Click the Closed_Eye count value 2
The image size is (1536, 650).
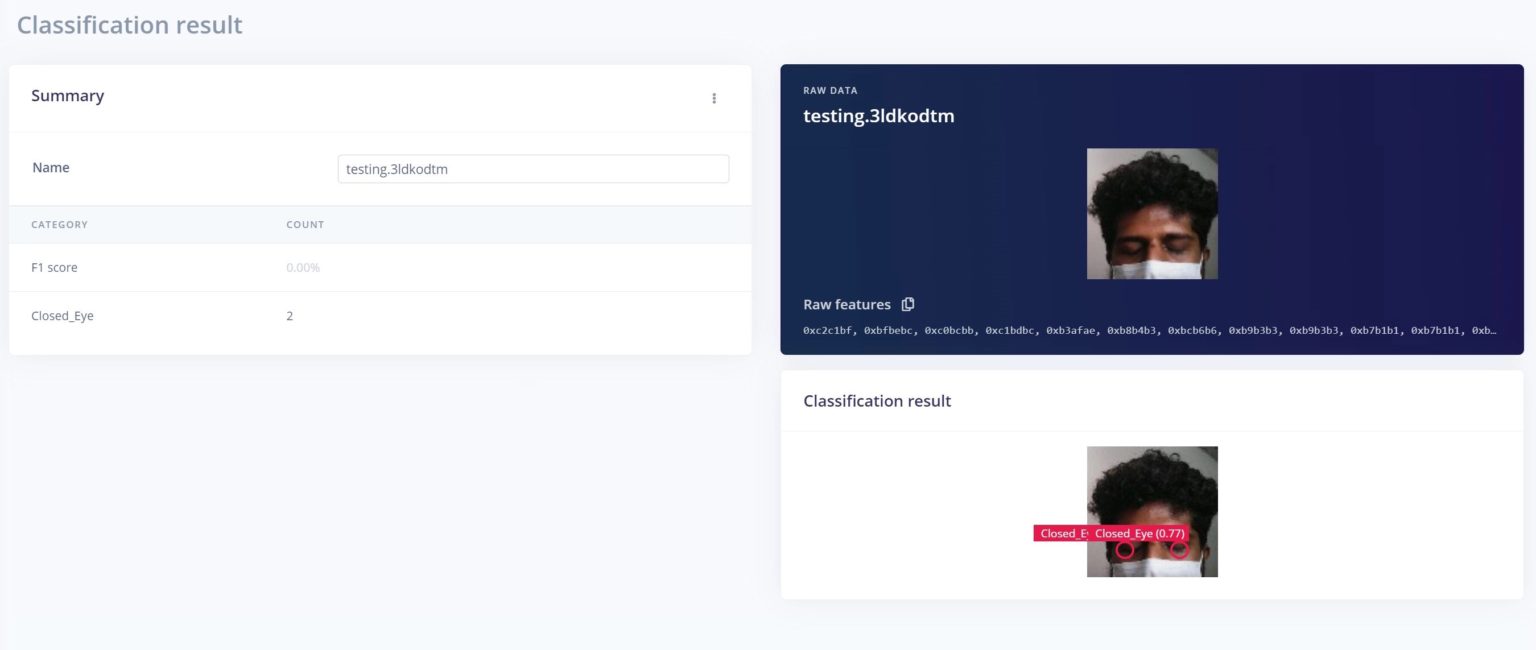(x=290, y=316)
